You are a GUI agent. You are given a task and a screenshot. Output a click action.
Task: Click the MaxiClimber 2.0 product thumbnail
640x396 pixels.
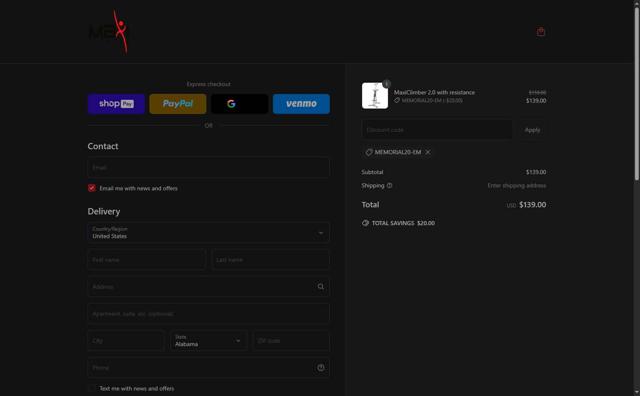(x=375, y=96)
